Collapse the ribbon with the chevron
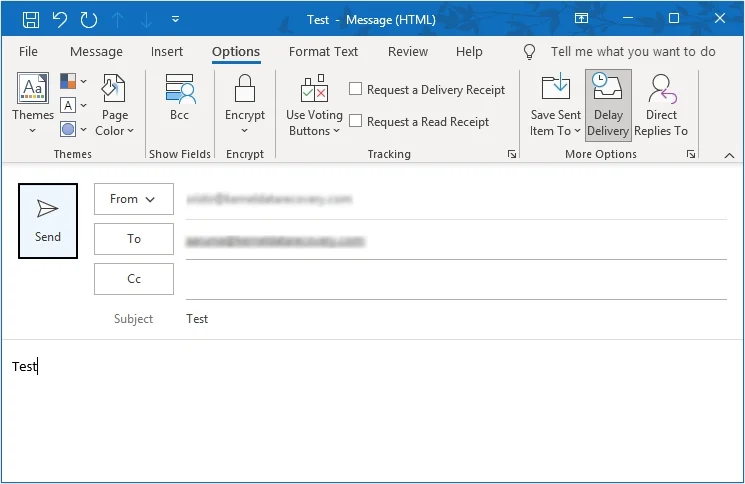The height and width of the screenshot is (484, 745). pyautogui.click(x=729, y=155)
